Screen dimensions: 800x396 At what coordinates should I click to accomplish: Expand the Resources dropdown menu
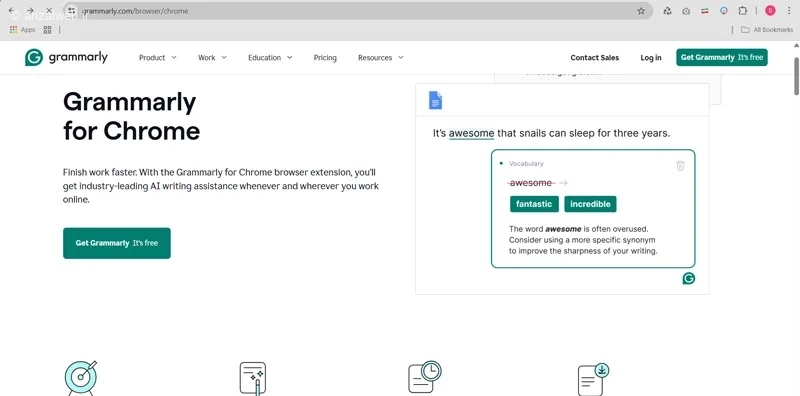tap(381, 58)
